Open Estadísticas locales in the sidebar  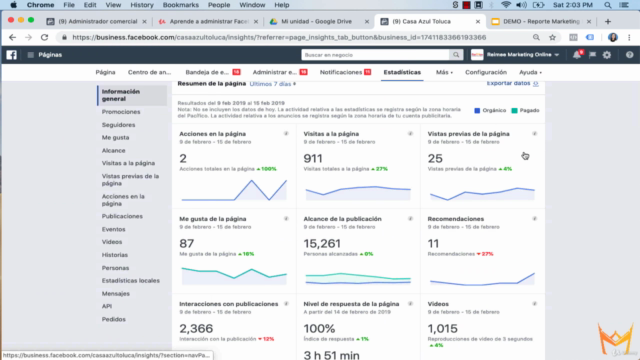point(131,281)
